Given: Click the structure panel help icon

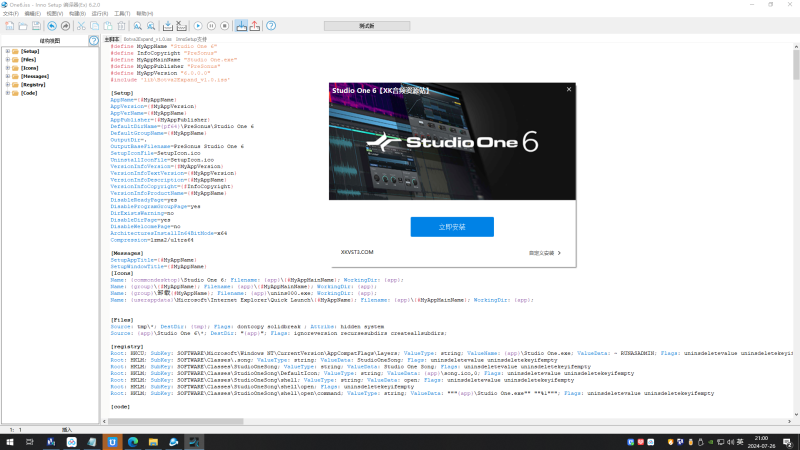Looking at the screenshot, I should (93, 41).
